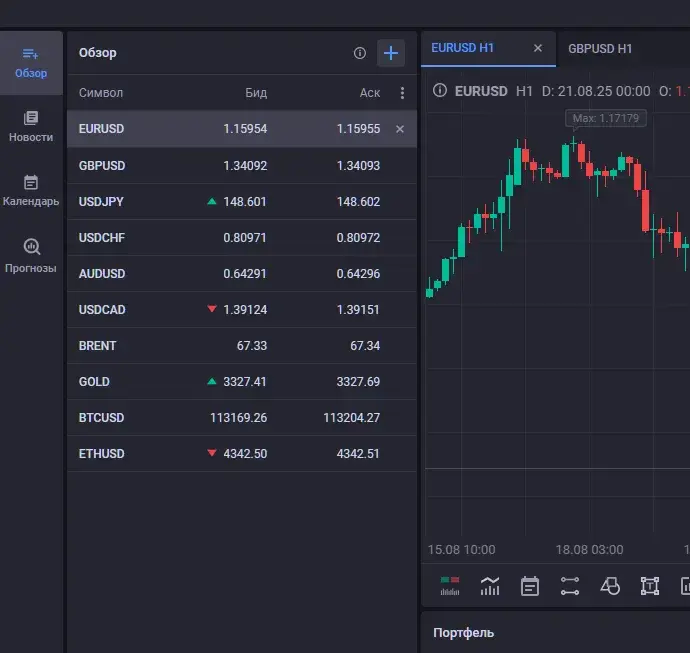Switch to the GBPUSD H1 chart tab
This screenshot has height=653, width=690.
(x=600, y=48)
